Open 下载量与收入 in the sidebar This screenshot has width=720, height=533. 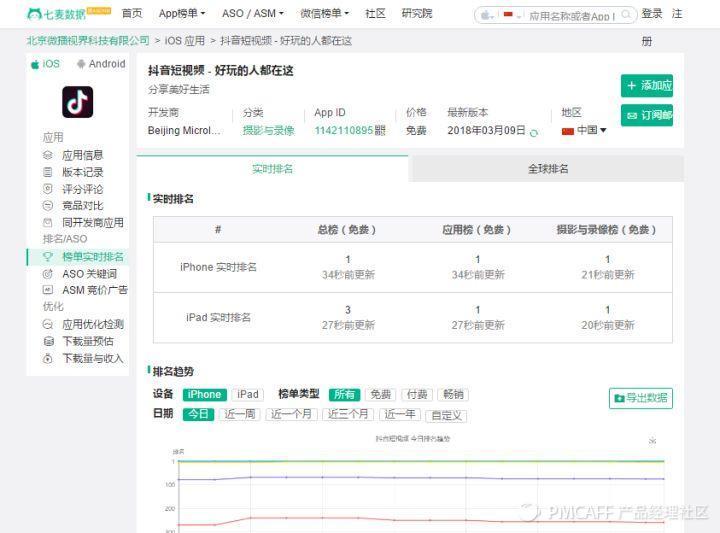(93, 358)
